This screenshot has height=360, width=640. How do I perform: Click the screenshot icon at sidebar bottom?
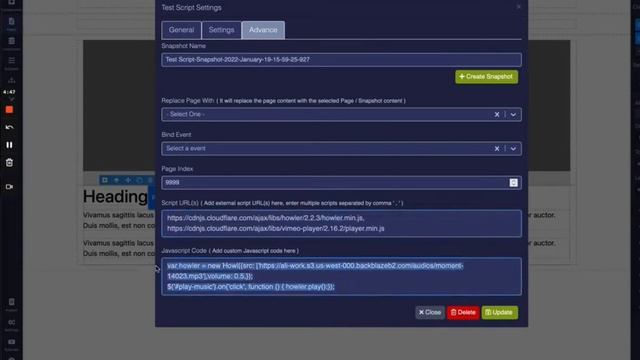[11, 342]
